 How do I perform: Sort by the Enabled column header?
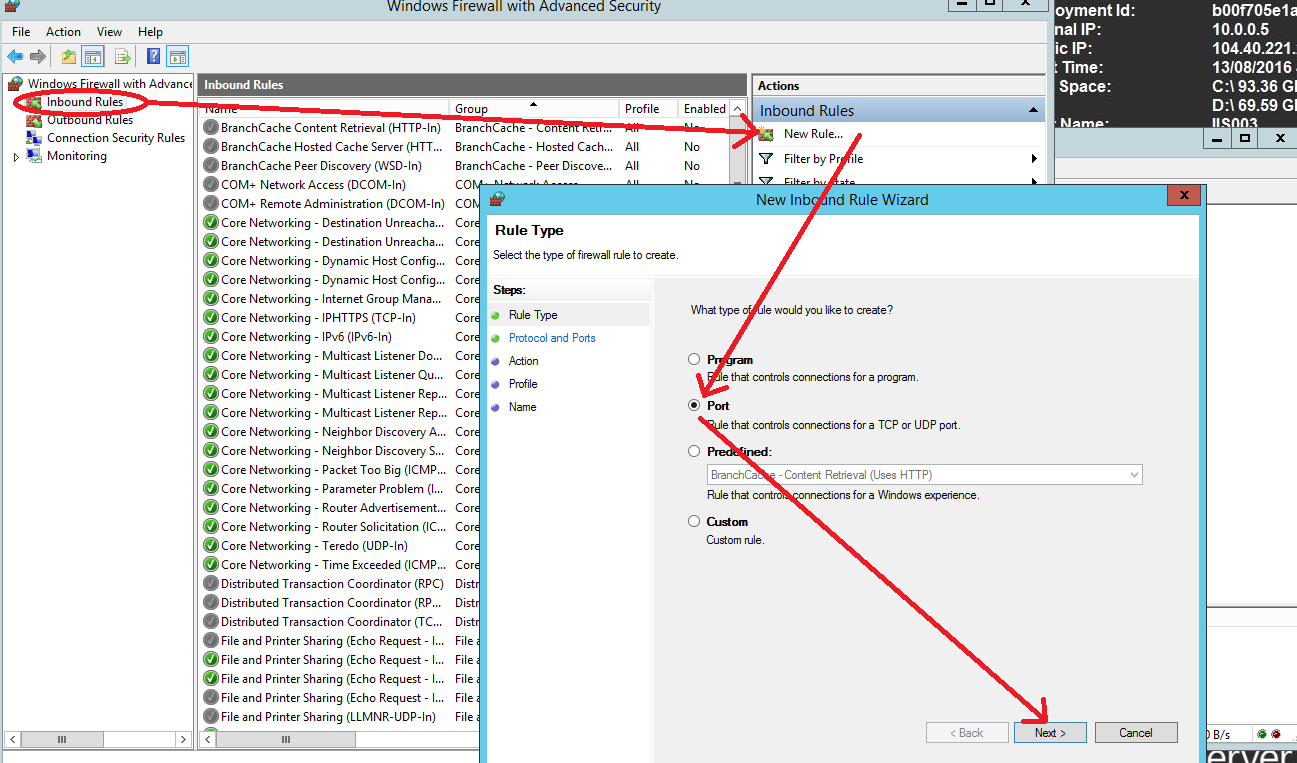tap(704, 109)
